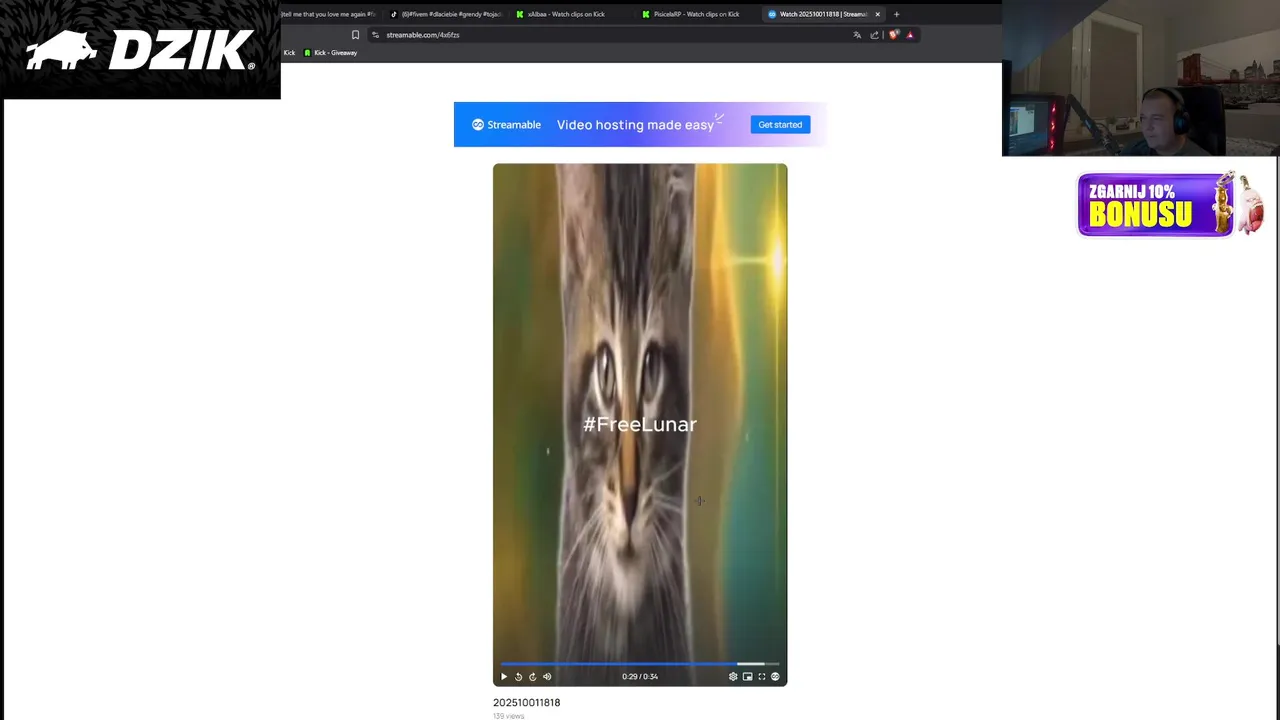1280x720 pixels.
Task: Seek on the video progress bar
Action: click(x=640, y=663)
